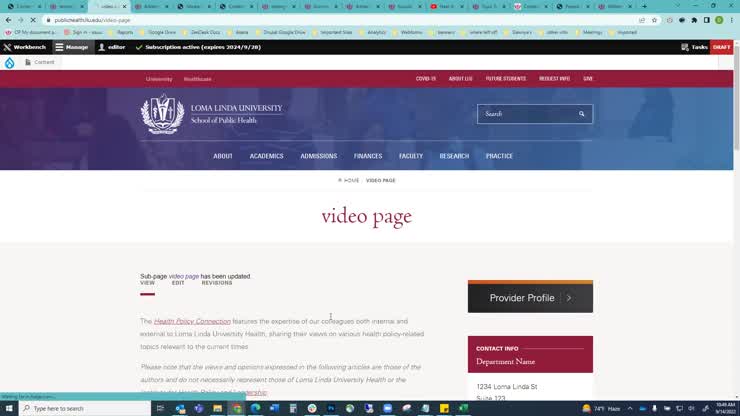The image size is (740, 416).
Task: Click the Future Students link
Action: click(506, 78)
